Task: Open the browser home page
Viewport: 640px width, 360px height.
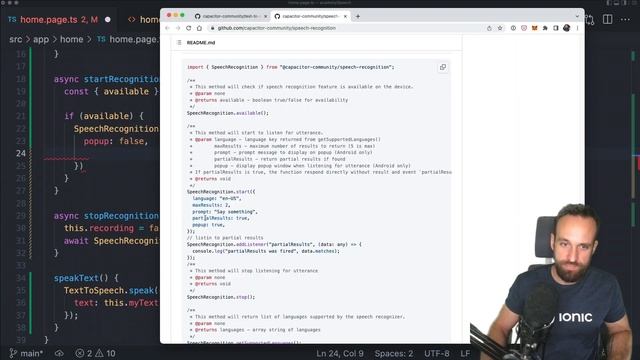Action: (199, 28)
